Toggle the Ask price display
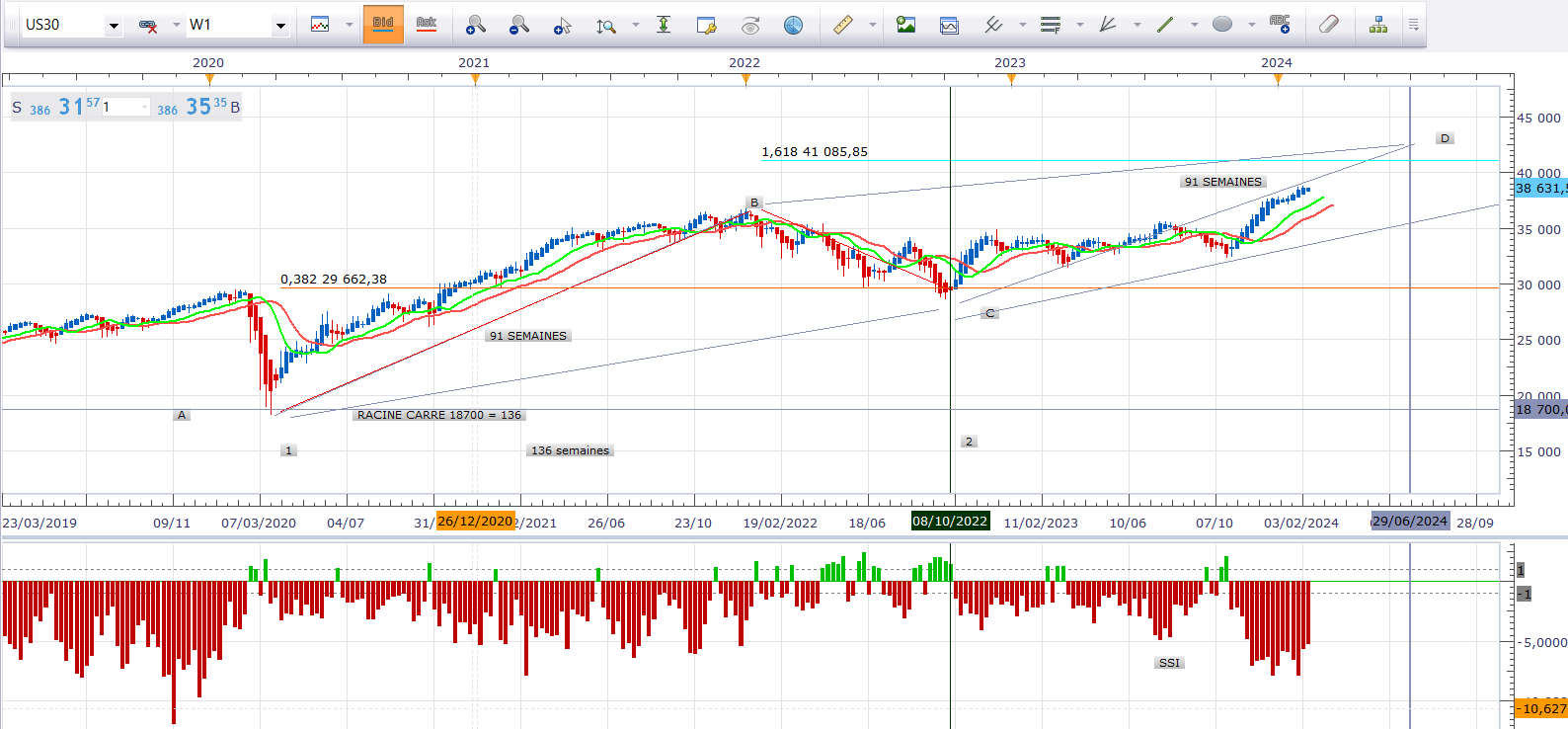The height and width of the screenshot is (729, 1568). click(x=426, y=25)
